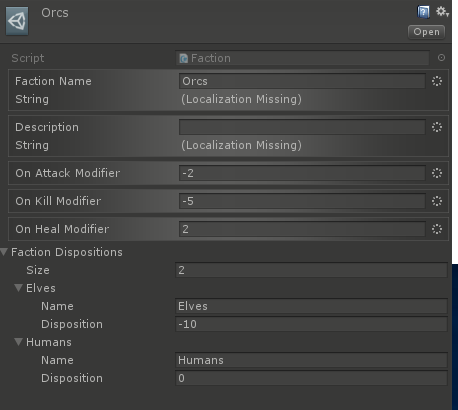Click the Elves Disposition value field
458x410 pixels.
pyautogui.click(x=311, y=324)
